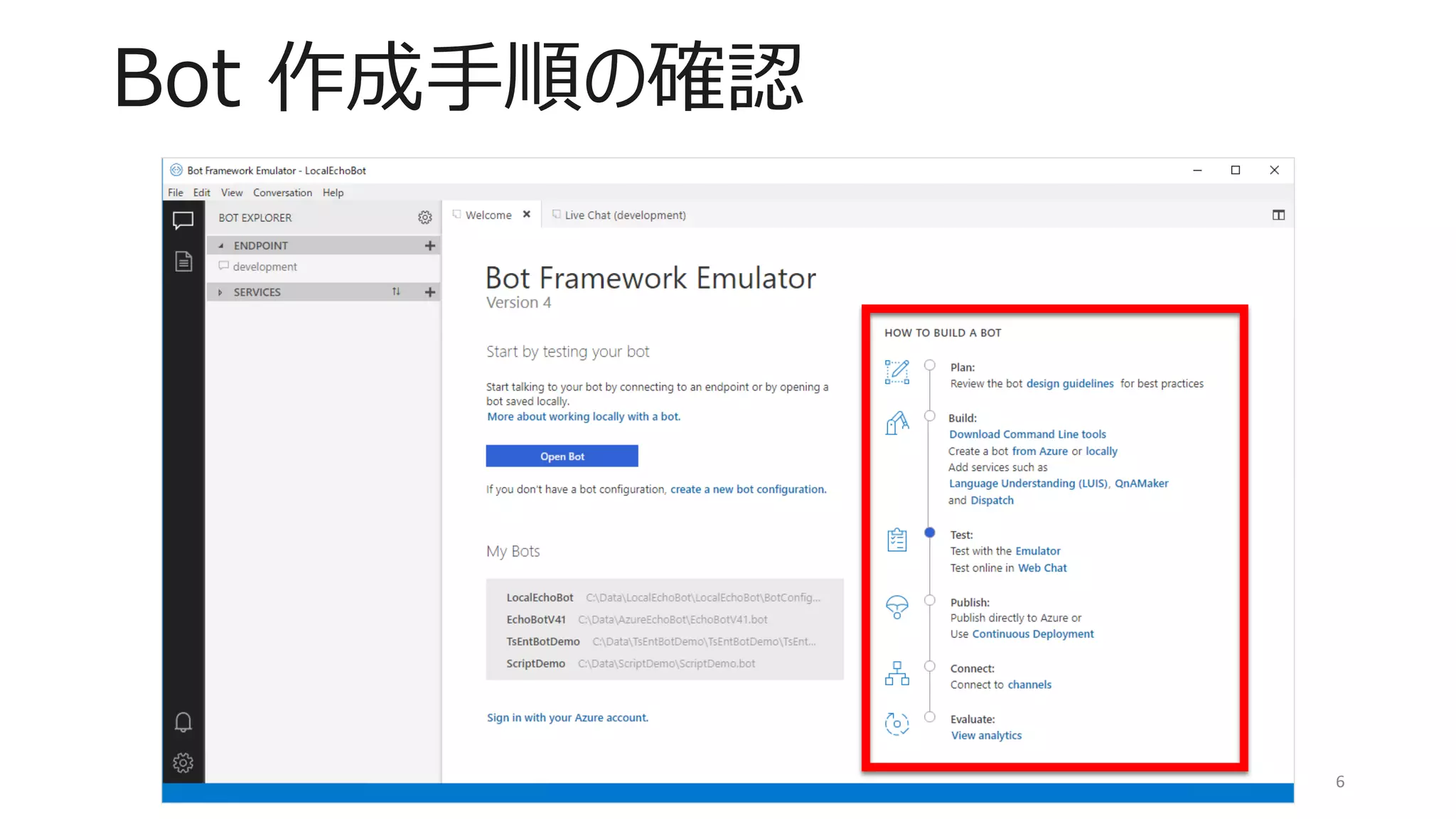Select the Connect step marker
1456x819 pixels.
[930, 666]
